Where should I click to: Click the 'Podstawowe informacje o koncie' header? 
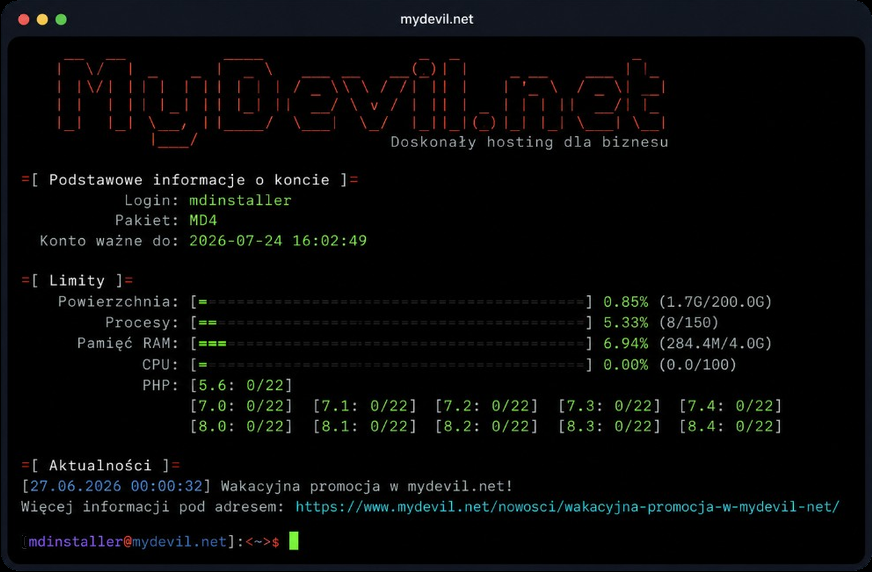pos(189,180)
